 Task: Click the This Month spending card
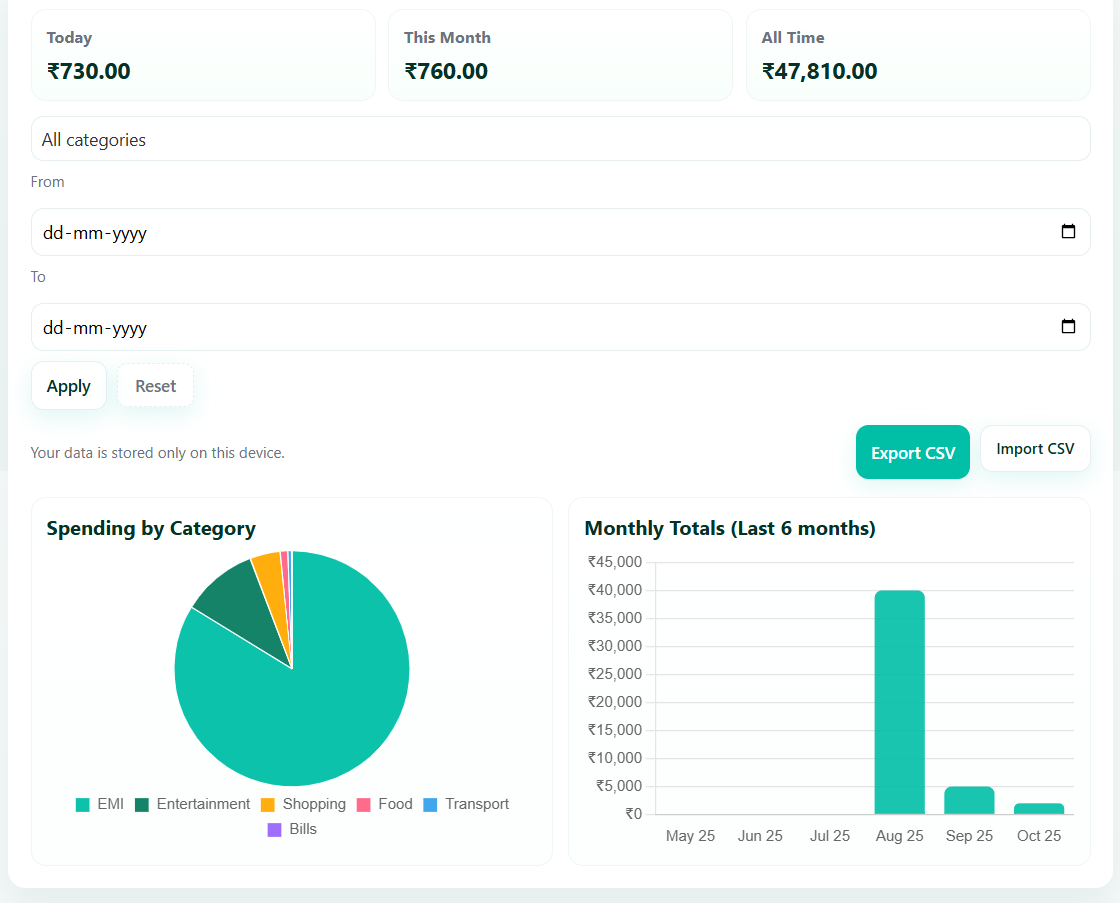[x=560, y=55]
